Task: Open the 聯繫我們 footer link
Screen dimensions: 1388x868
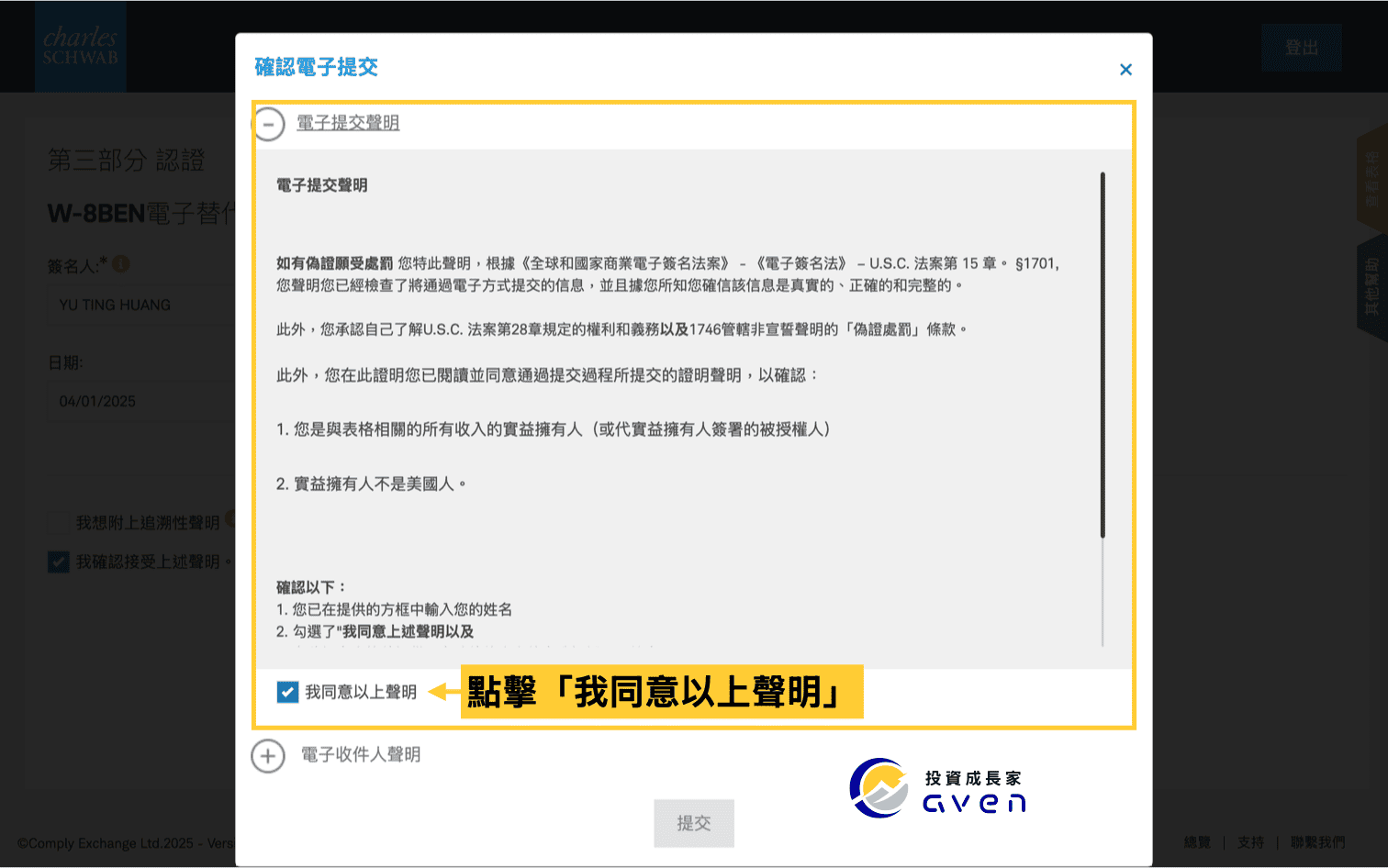Action: 1317,842
